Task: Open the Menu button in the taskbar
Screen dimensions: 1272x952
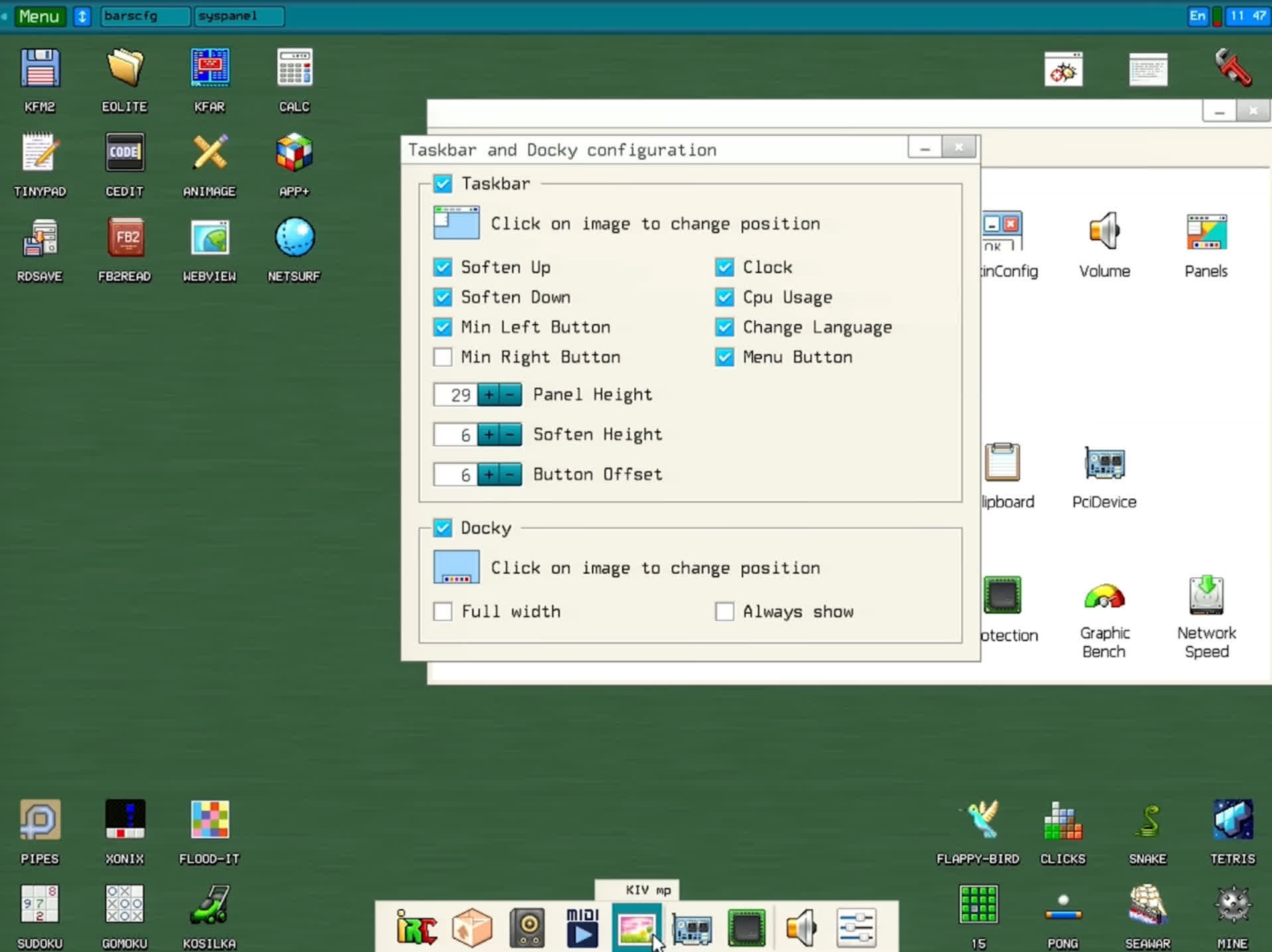Action: [x=39, y=16]
